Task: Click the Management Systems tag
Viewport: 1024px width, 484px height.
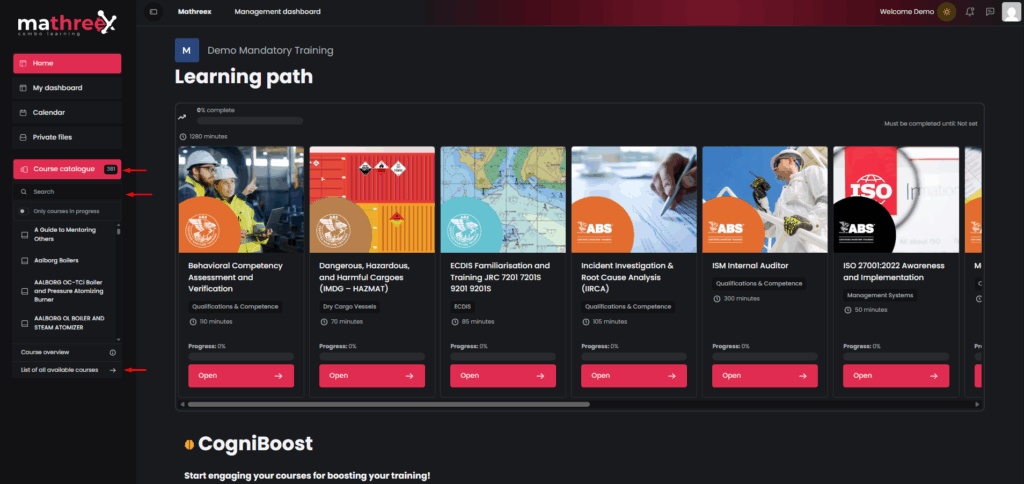Action: click(x=880, y=295)
